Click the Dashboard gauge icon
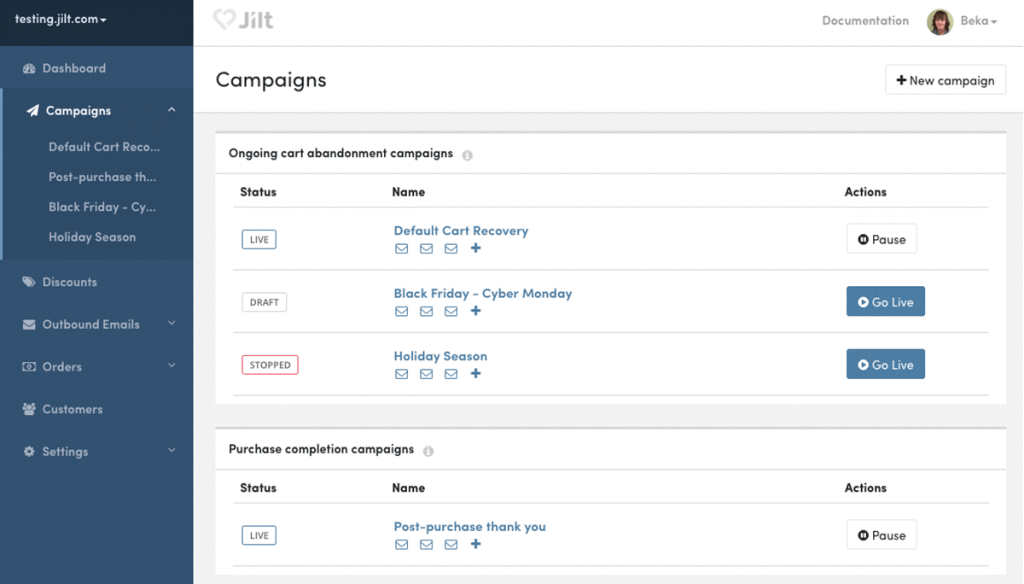 pyautogui.click(x=29, y=68)
